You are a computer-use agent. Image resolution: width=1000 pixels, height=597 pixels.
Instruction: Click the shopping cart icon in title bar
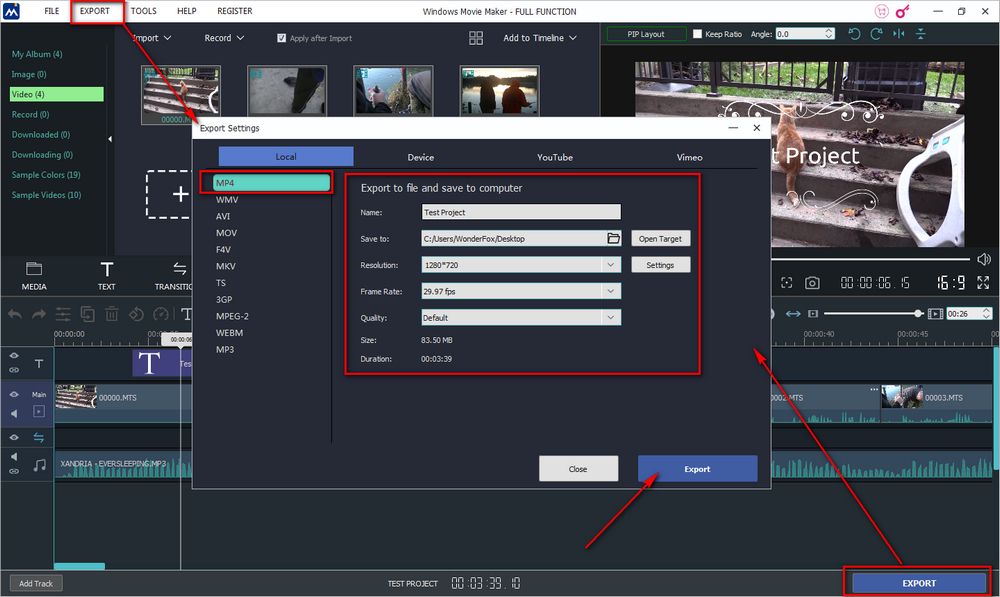[883, 11]
